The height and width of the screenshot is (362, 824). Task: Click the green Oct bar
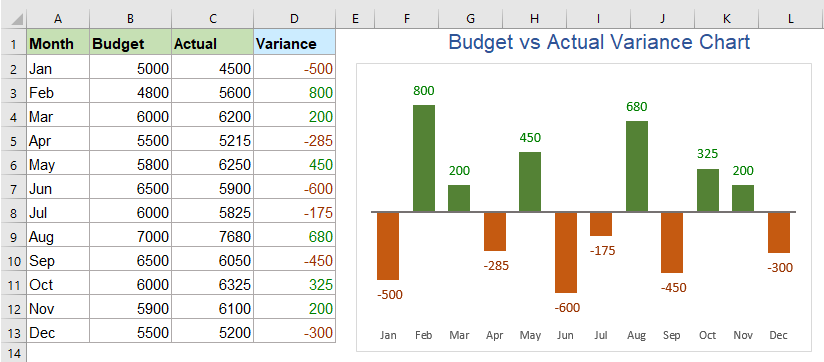tap(708, 190)
